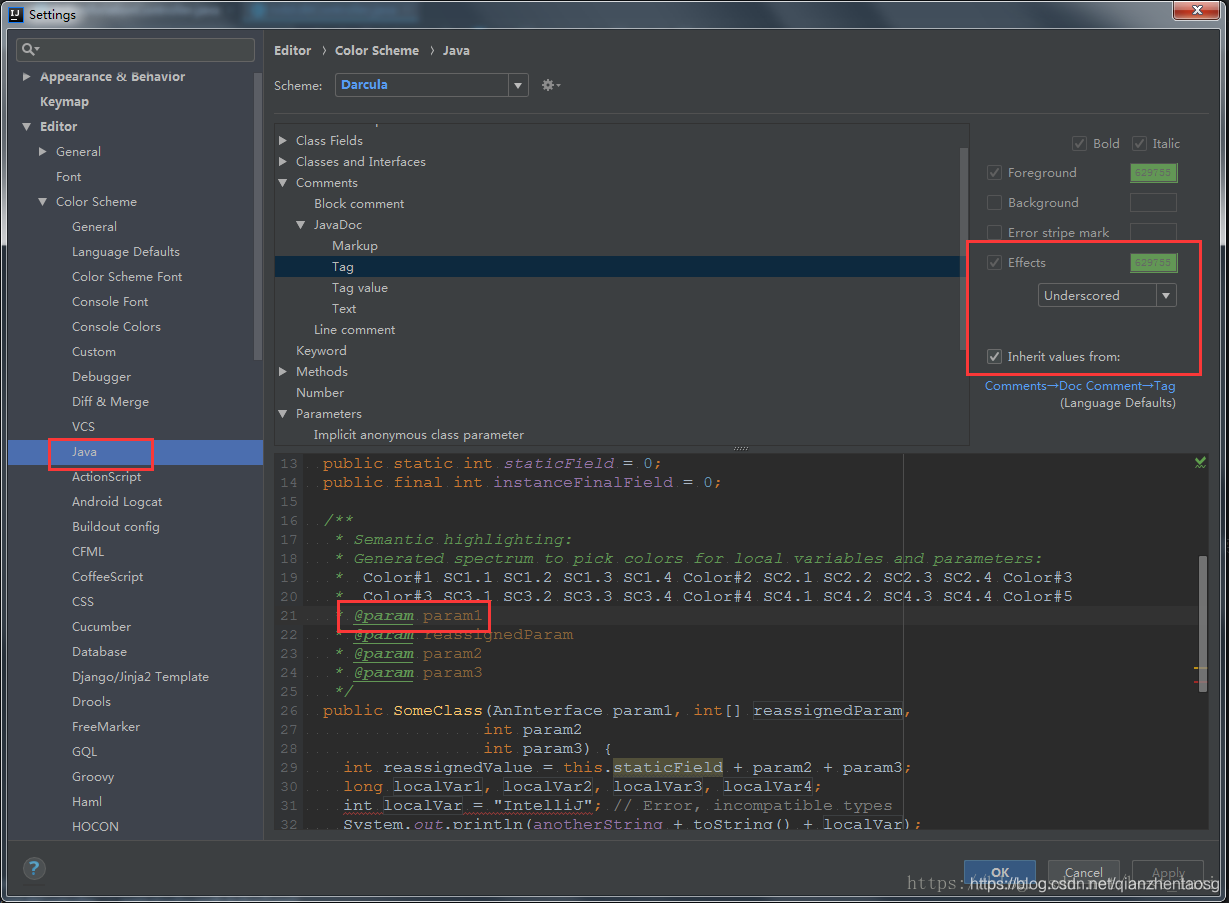Click staticField on preview line 13
This screenshot has height=903, width=1229.
557,464
